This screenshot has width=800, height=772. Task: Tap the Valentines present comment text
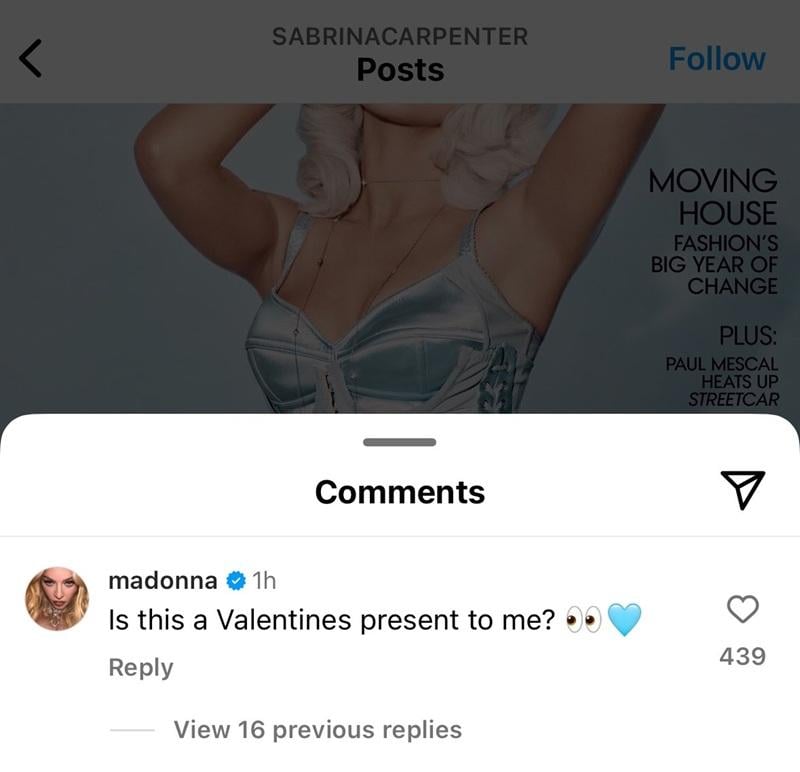tap(332, 620)
